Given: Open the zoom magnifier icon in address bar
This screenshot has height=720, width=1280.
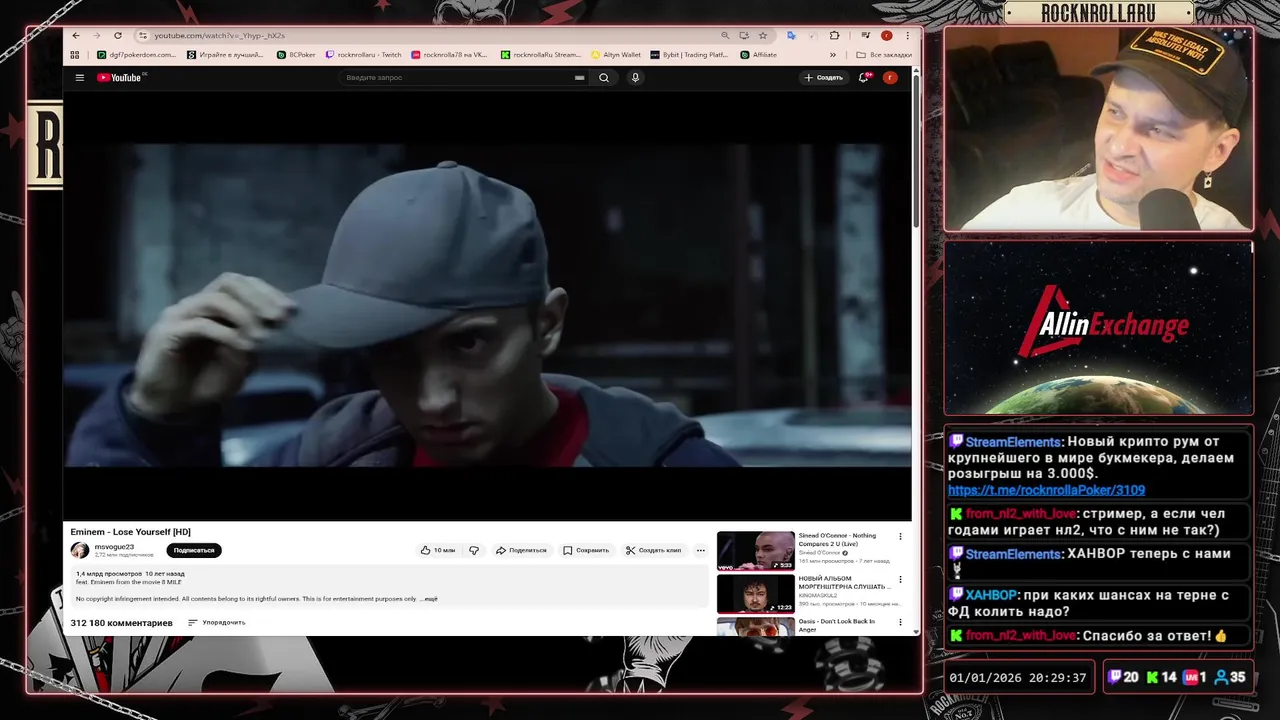Looking at the screenshot, I should pyautogui.click(x=725, y=35).
